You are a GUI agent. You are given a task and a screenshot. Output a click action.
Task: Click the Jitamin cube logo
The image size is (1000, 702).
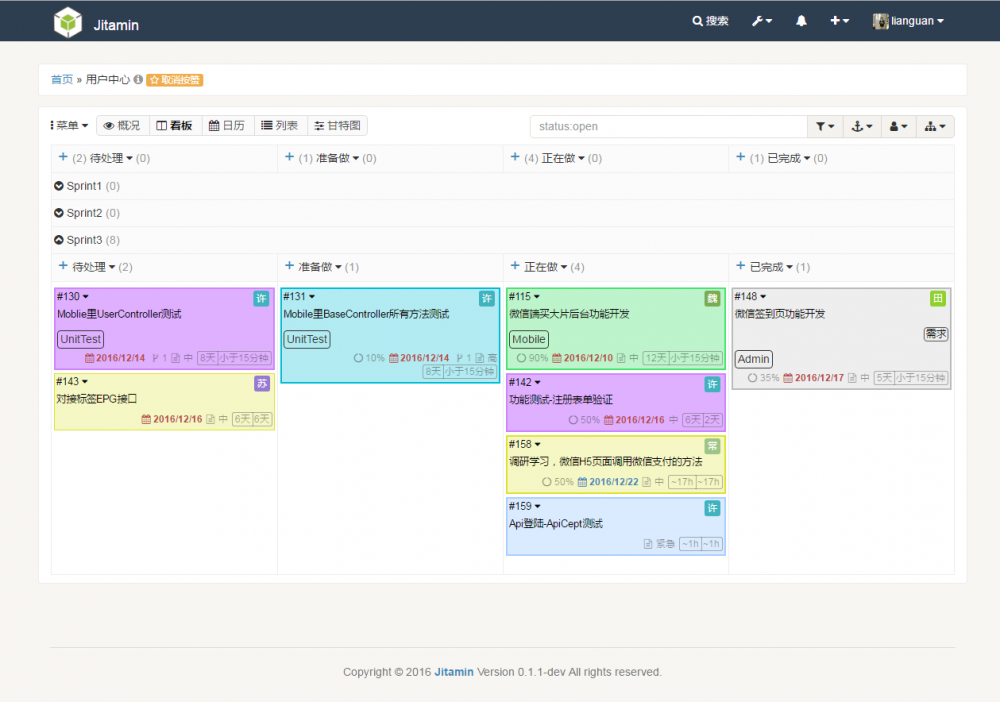click(x=68, y=22)
